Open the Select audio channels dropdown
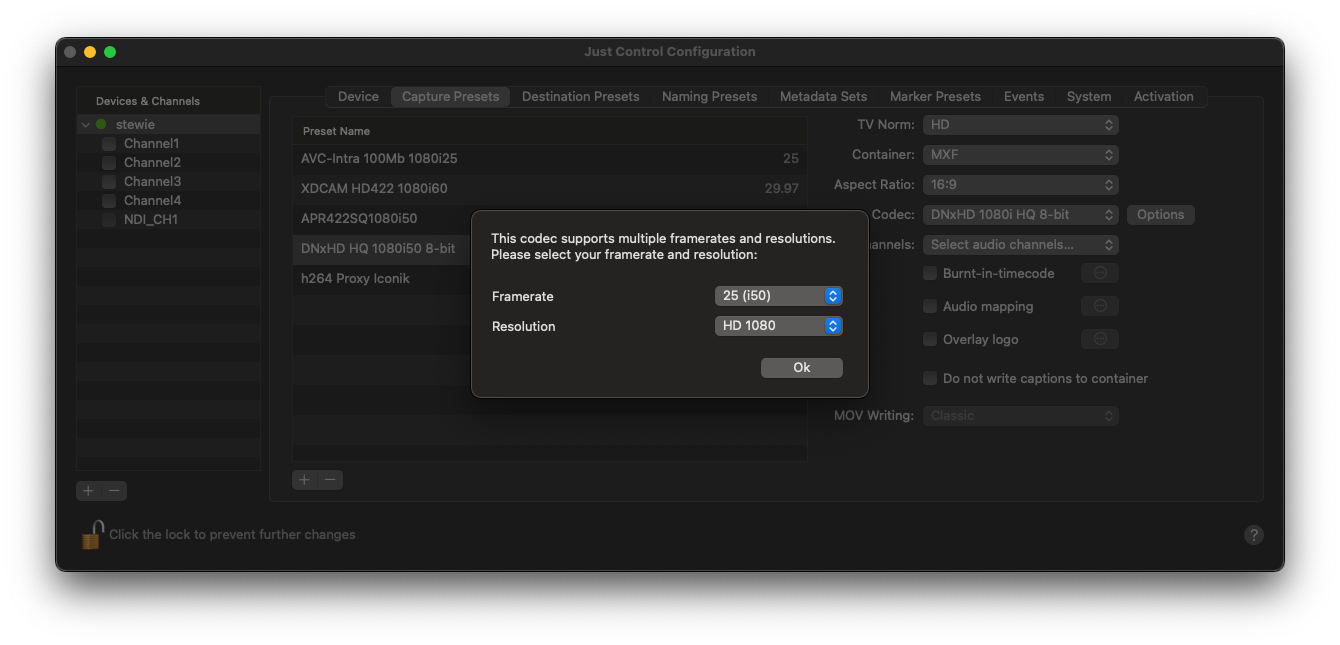The image size is (1340, 645). pyautogui.click(x=1021, y=245)
